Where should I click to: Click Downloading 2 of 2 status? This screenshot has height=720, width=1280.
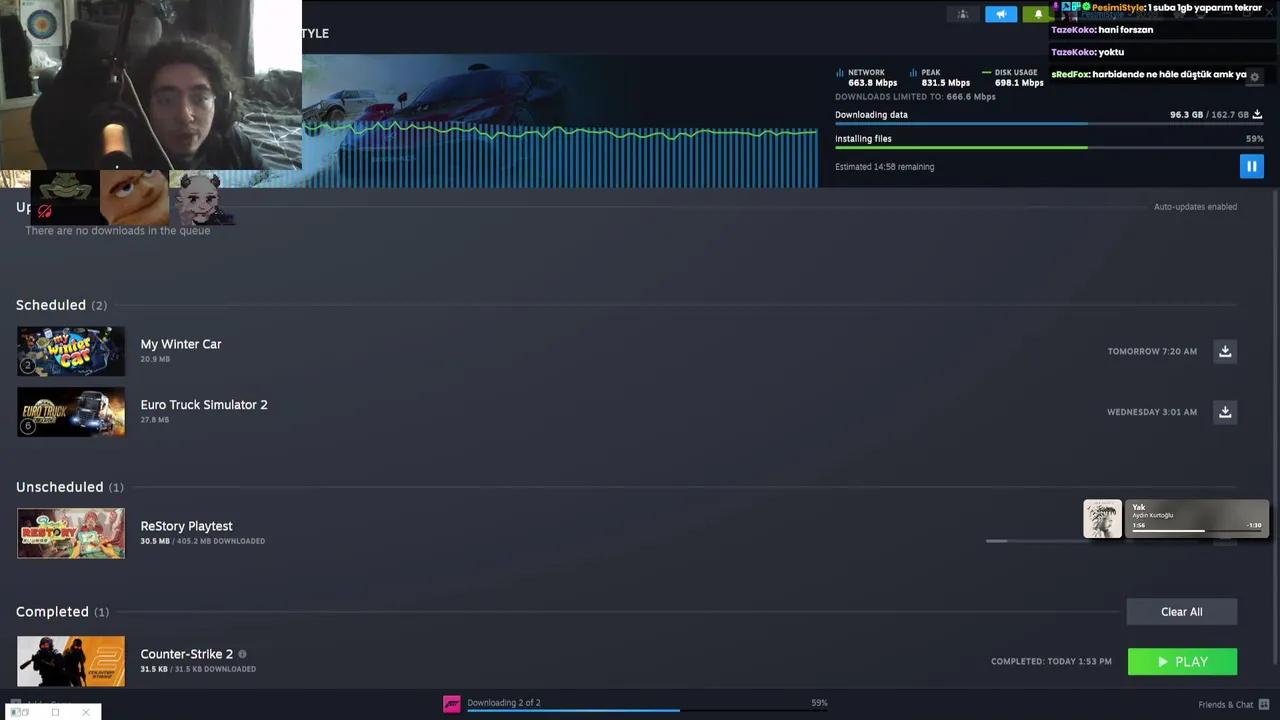click(x=504, y=703)
